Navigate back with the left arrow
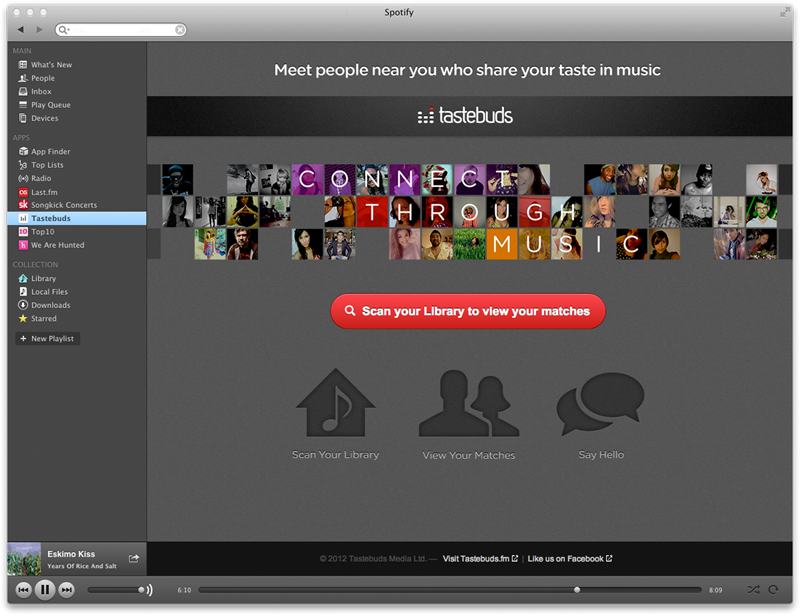The width and height of the screenshot is (800, 615). point(21,30)
